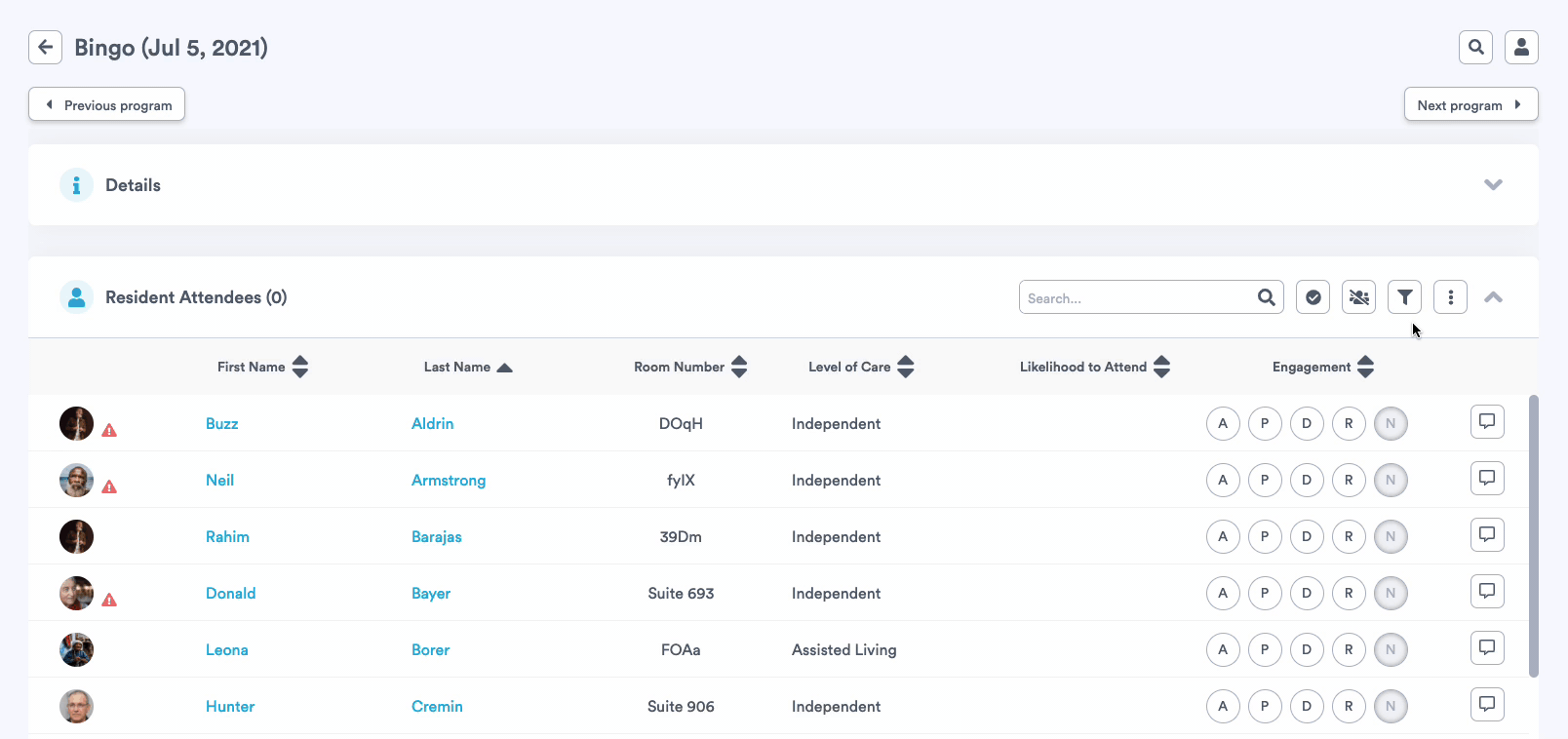The width and height of the screenshot is (1568, 739).
Task: Click warning triangle next to Donald Bayer
Action: (109, 600)
